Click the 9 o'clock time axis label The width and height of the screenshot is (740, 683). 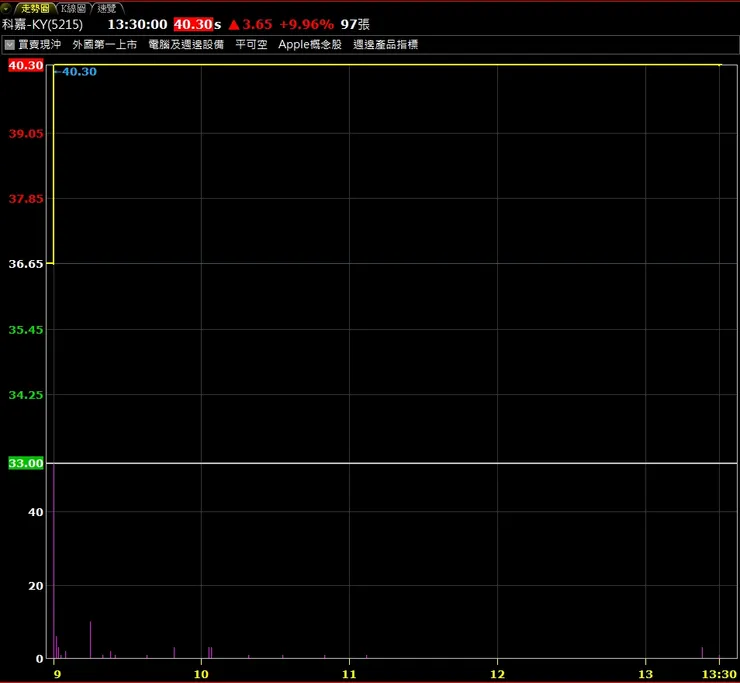click(57, 674)
